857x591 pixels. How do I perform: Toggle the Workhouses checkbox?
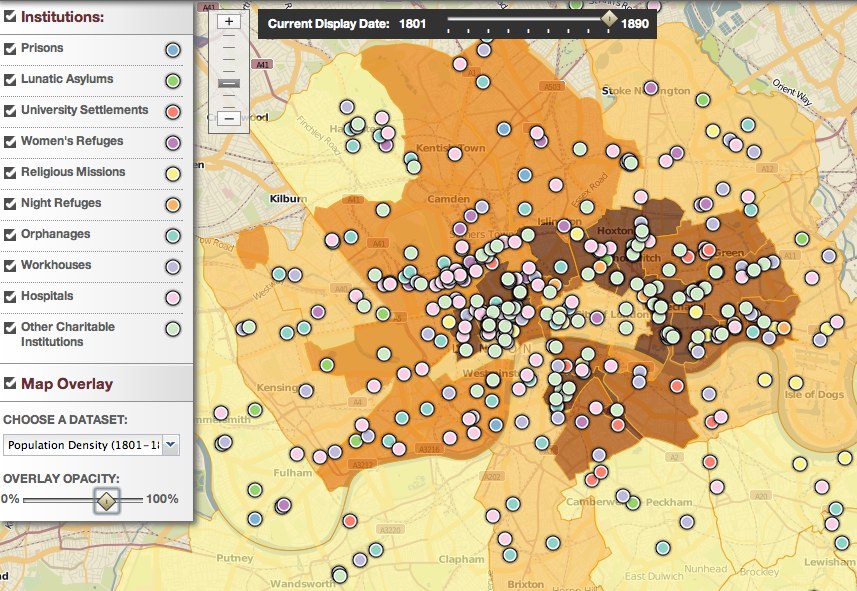(9, 266)
